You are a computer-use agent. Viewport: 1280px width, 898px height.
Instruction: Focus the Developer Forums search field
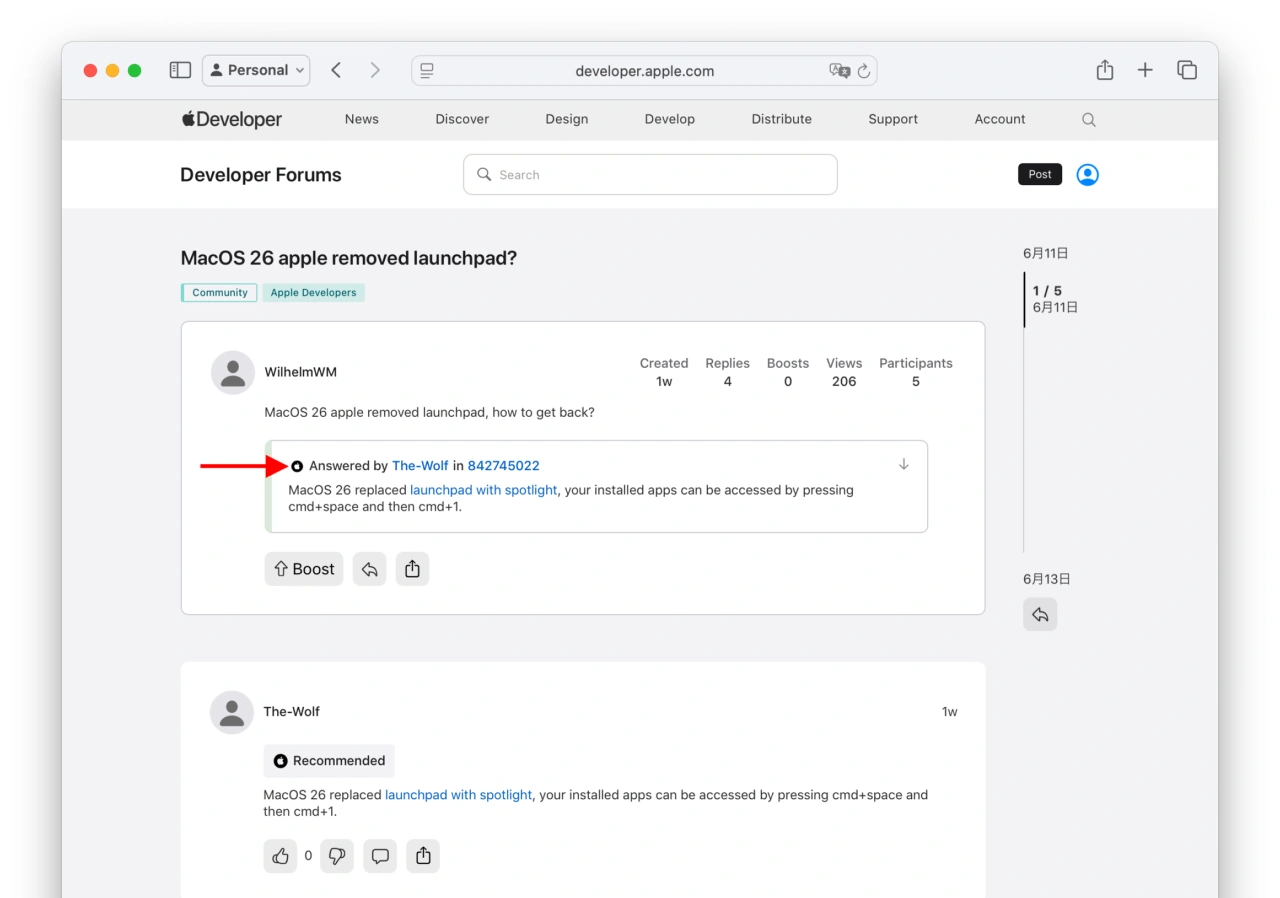point(650,175)
